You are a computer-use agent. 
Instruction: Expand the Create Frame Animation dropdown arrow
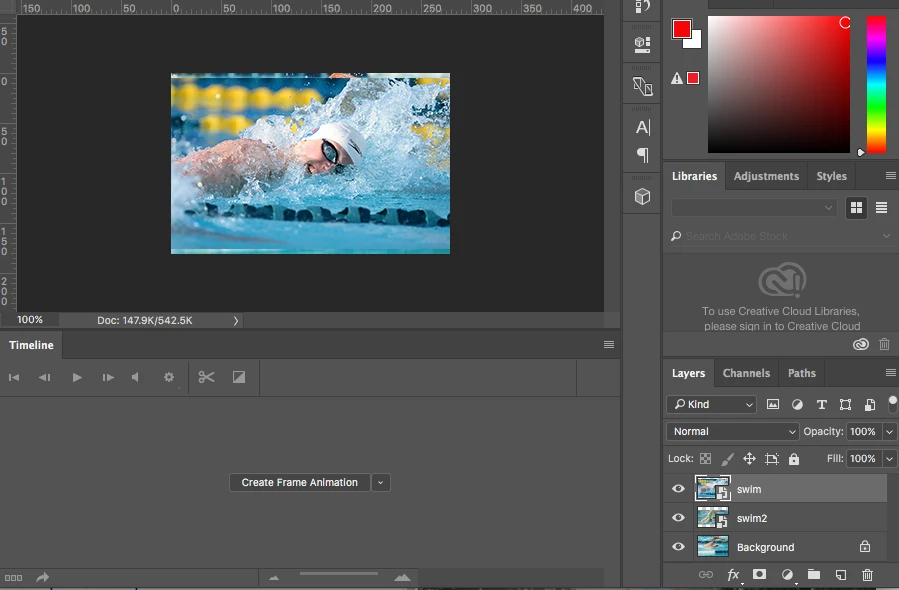(x=380, y=482)
